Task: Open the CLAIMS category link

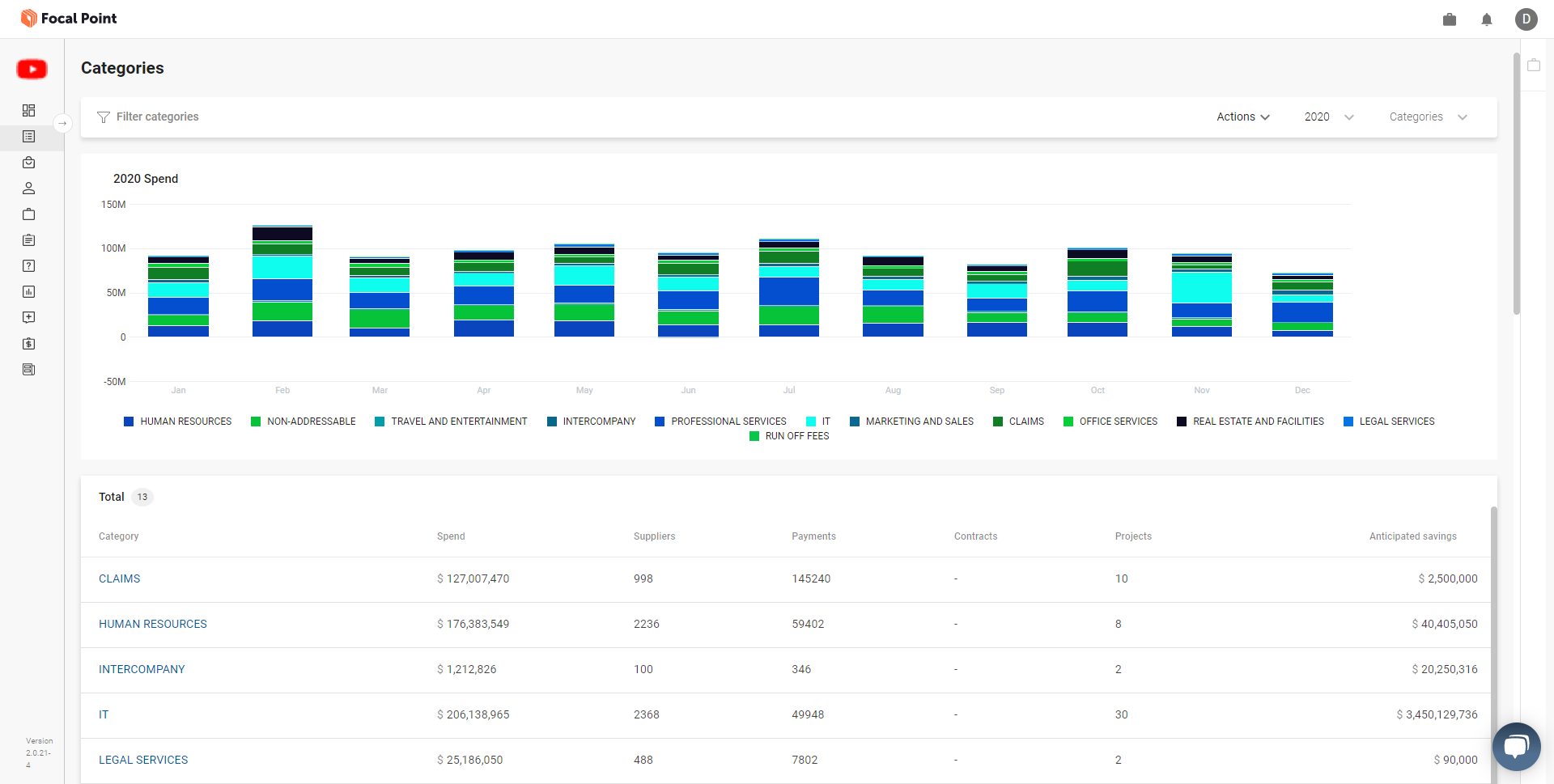Action: tap(120, 578)
